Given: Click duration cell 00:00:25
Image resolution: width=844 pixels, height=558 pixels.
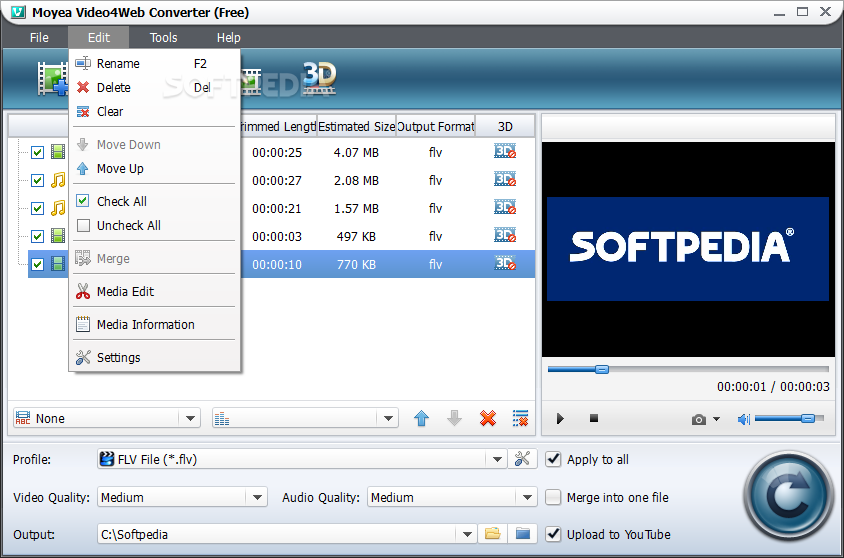Looking at the screenshot, I should pyautogui.click(x=277, y=153).
